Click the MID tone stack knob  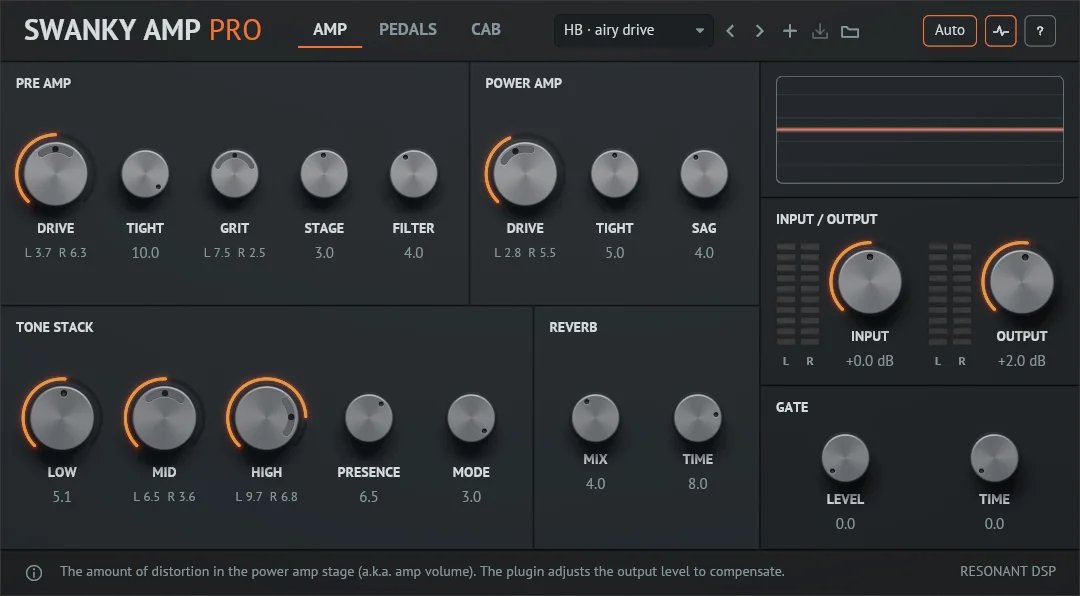(164, 418)
